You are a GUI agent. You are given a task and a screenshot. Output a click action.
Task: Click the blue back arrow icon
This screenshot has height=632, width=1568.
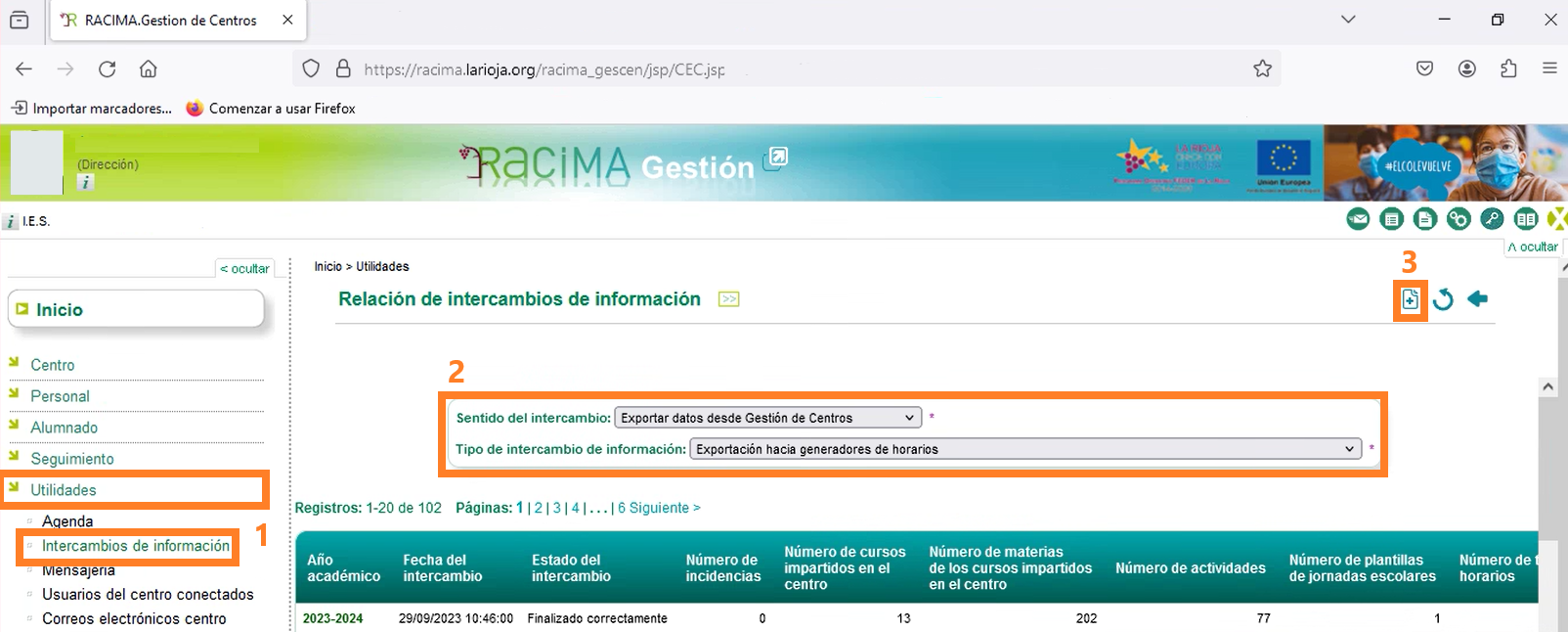(x=1477, y=298)
